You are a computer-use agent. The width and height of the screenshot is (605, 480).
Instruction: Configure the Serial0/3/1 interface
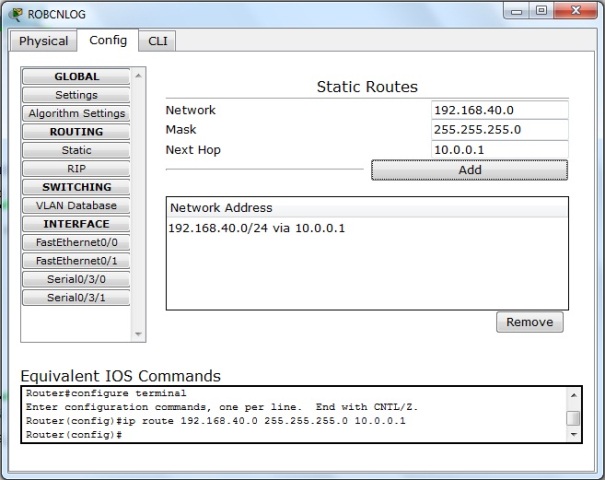point(76,297)
